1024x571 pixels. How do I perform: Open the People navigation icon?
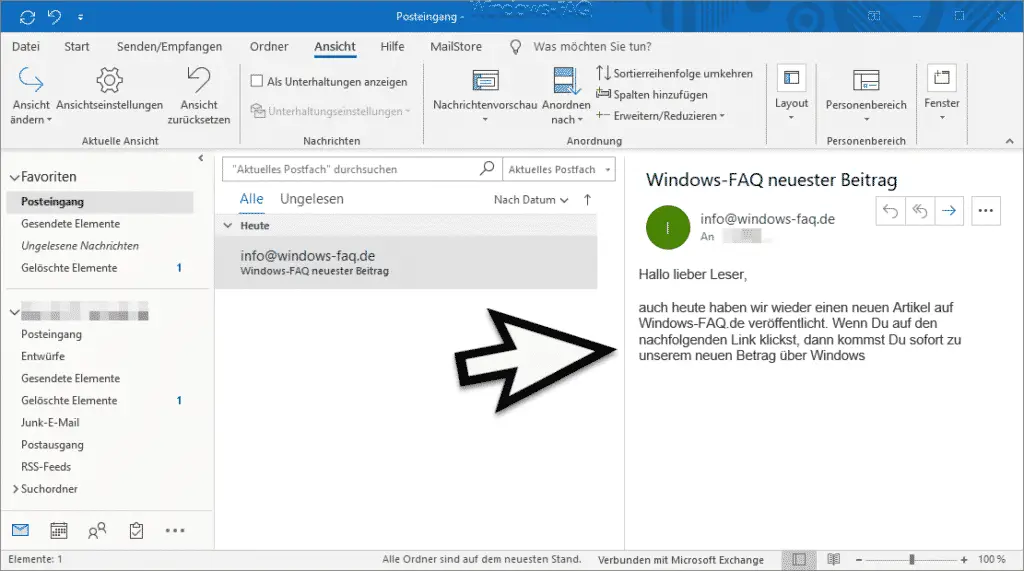tap(97, 530)
